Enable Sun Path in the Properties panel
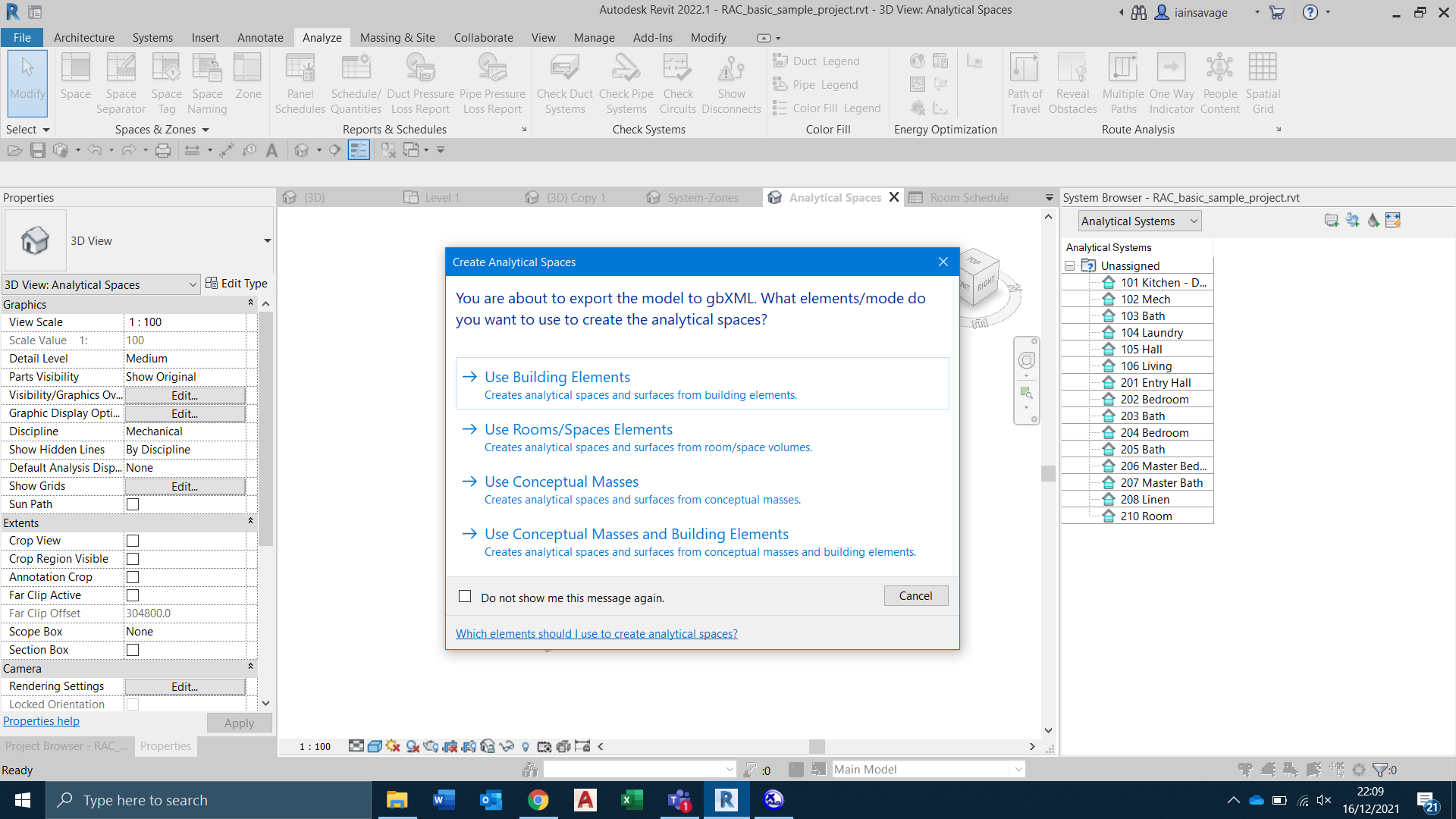1456x819 pixels. pyautogui.click(x=133, y=504)
